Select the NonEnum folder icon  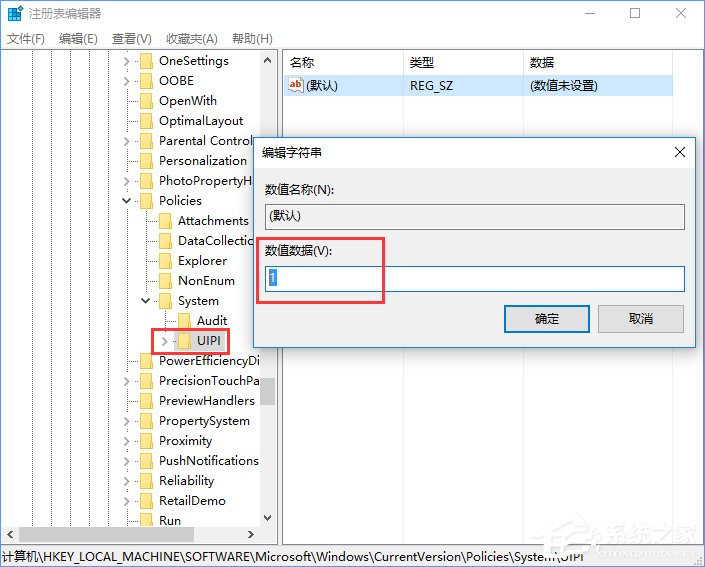coord(165,281)
